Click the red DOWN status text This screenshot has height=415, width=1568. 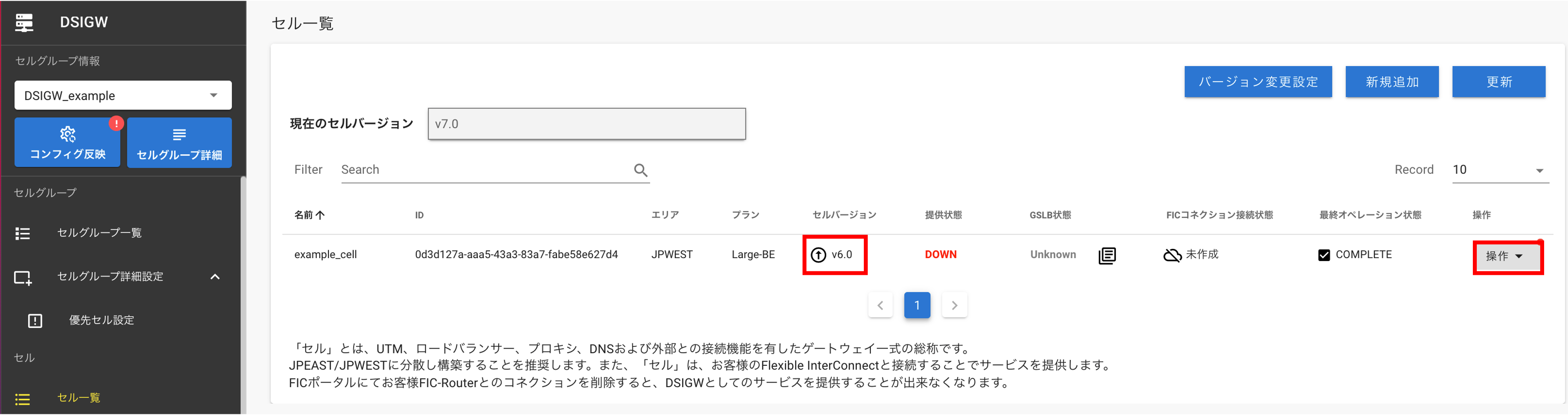coord(940,255)
